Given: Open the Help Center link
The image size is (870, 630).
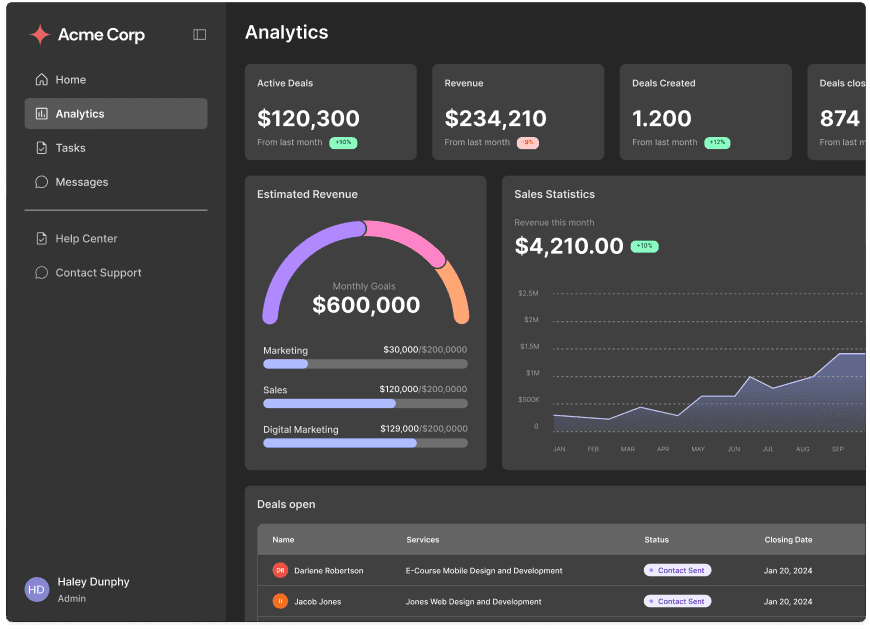Looking at the screenshot, I should pos(116,239).
